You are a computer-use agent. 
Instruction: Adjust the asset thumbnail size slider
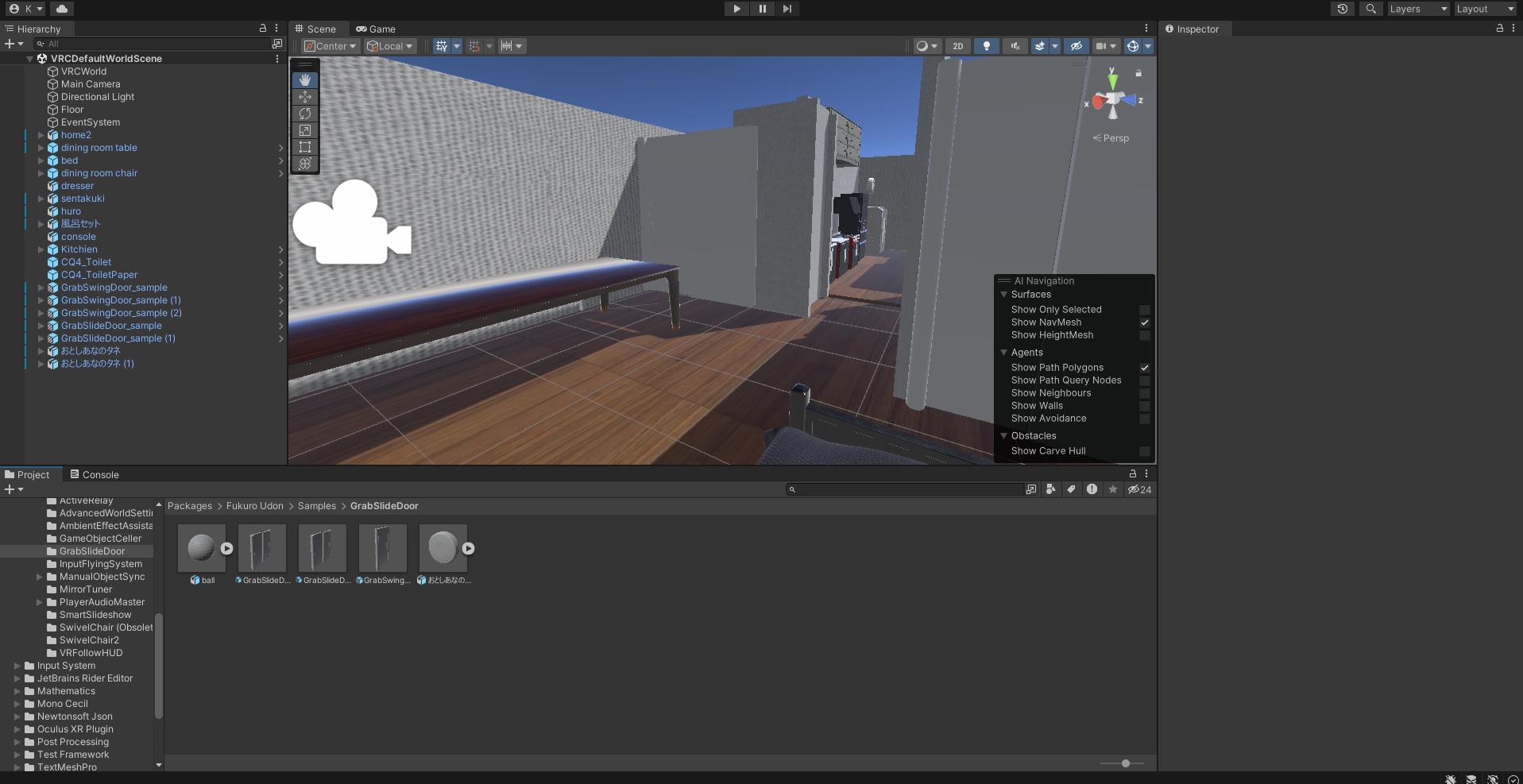click(x=1125, y=763)
